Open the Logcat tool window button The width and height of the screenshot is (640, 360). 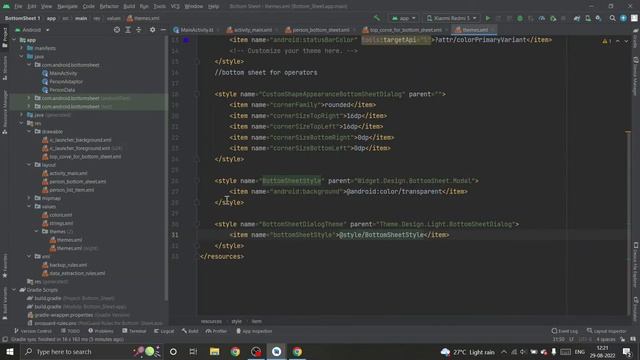164,331
